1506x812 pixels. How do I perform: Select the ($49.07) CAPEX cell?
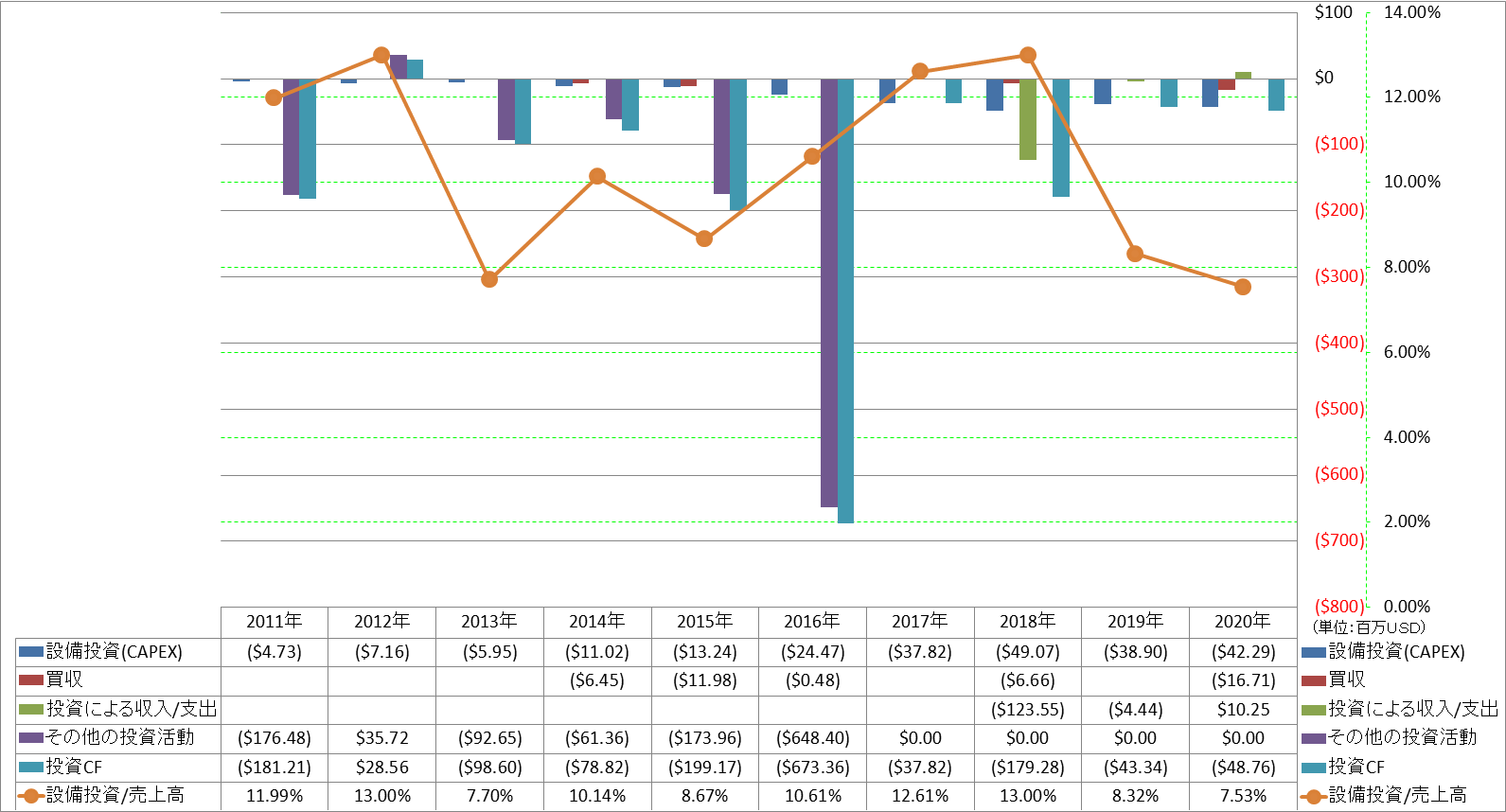(1028, 652)
